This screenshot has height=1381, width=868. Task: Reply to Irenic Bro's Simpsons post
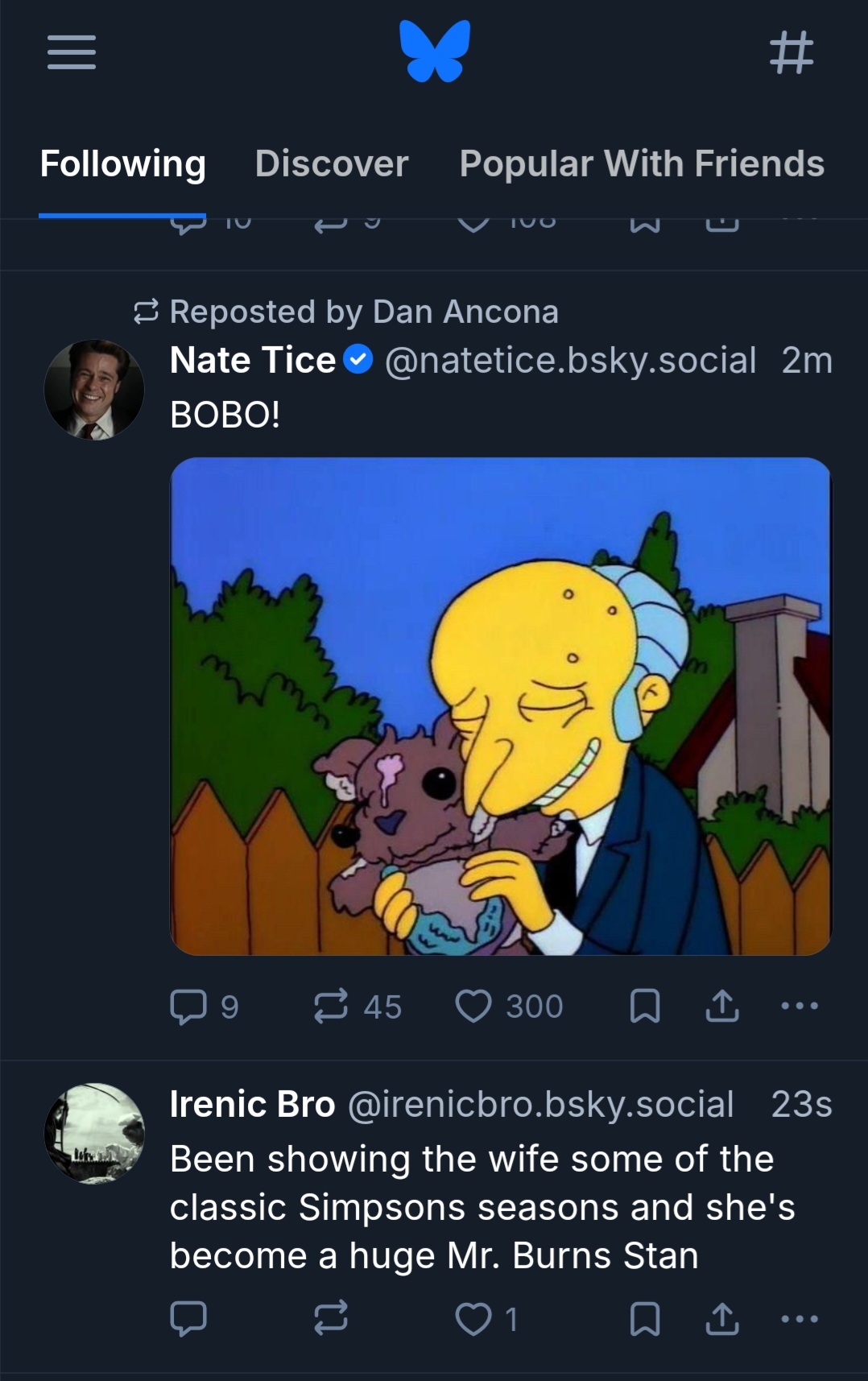point(188,1318)
